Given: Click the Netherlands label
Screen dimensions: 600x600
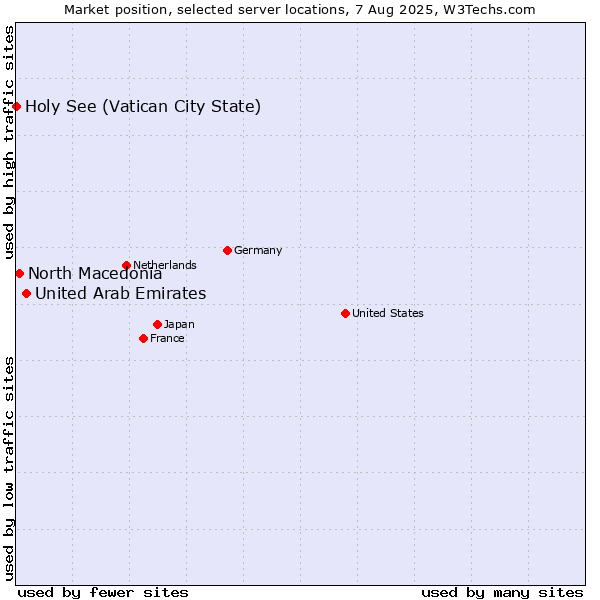Looking at the screenshot, I should pyautogui.click(x=165, y=265).
